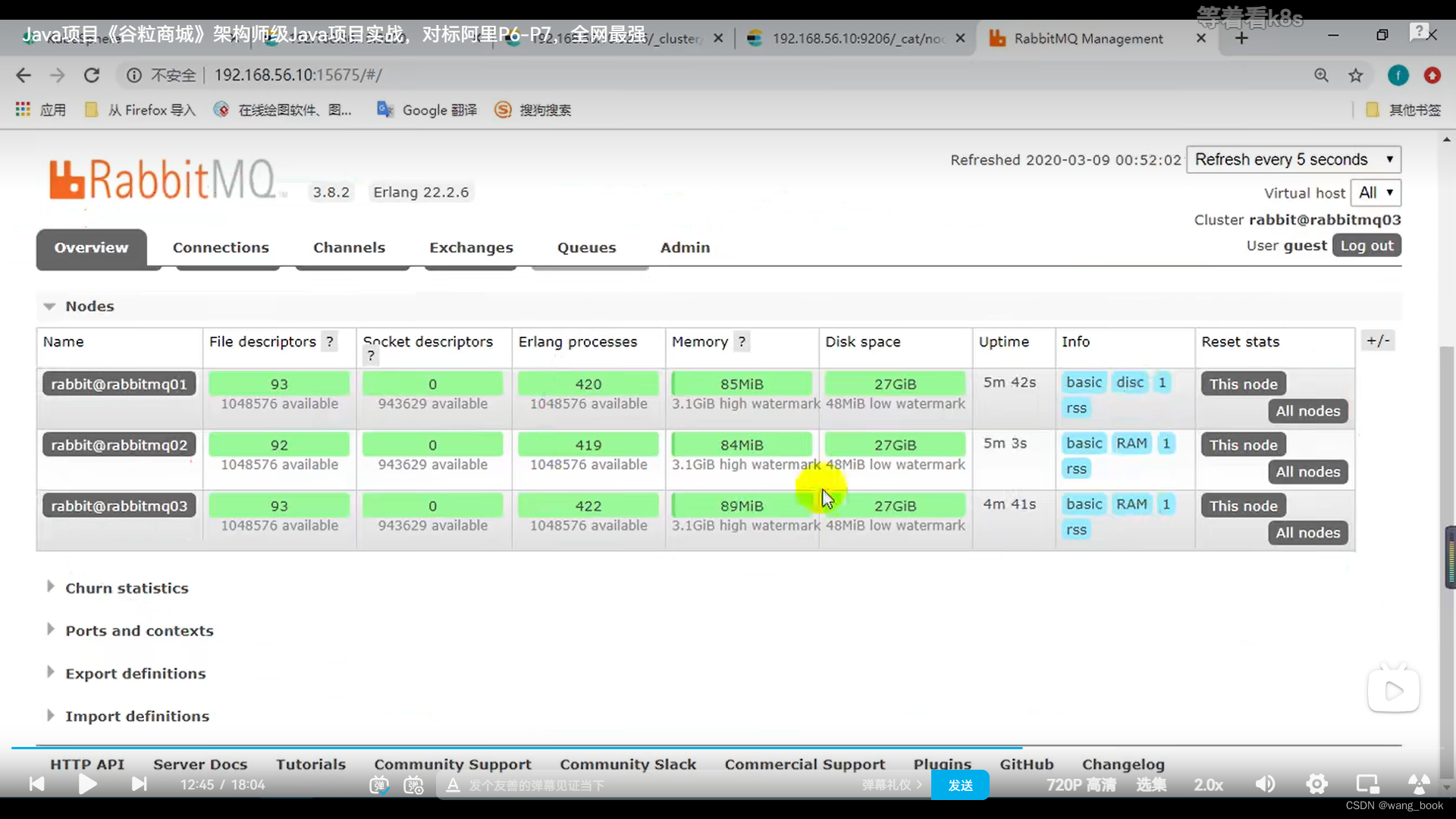This screenshot has width=1456, height=819.
Task: Open the online drawing software bookmark
Action: 282,110
